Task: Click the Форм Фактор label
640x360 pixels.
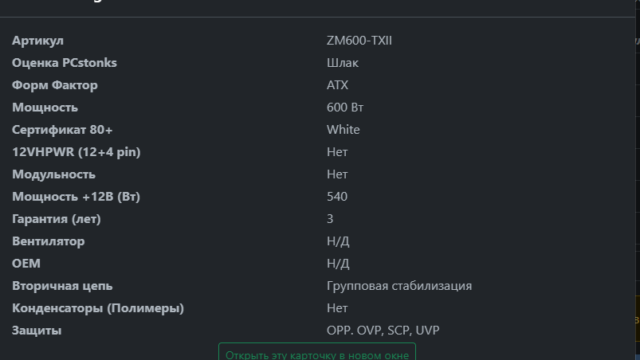Action: coord(55,85)
